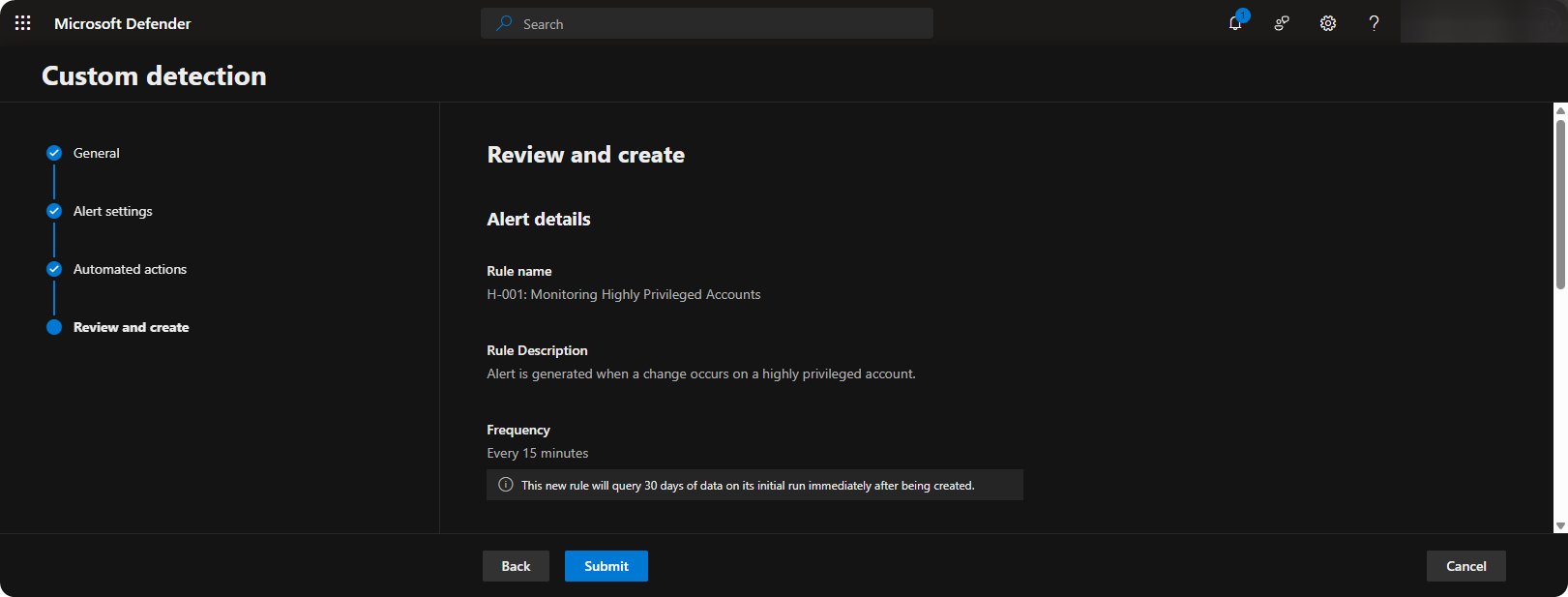
Task: Submit the custom detection rule
Action: (606, 566)
